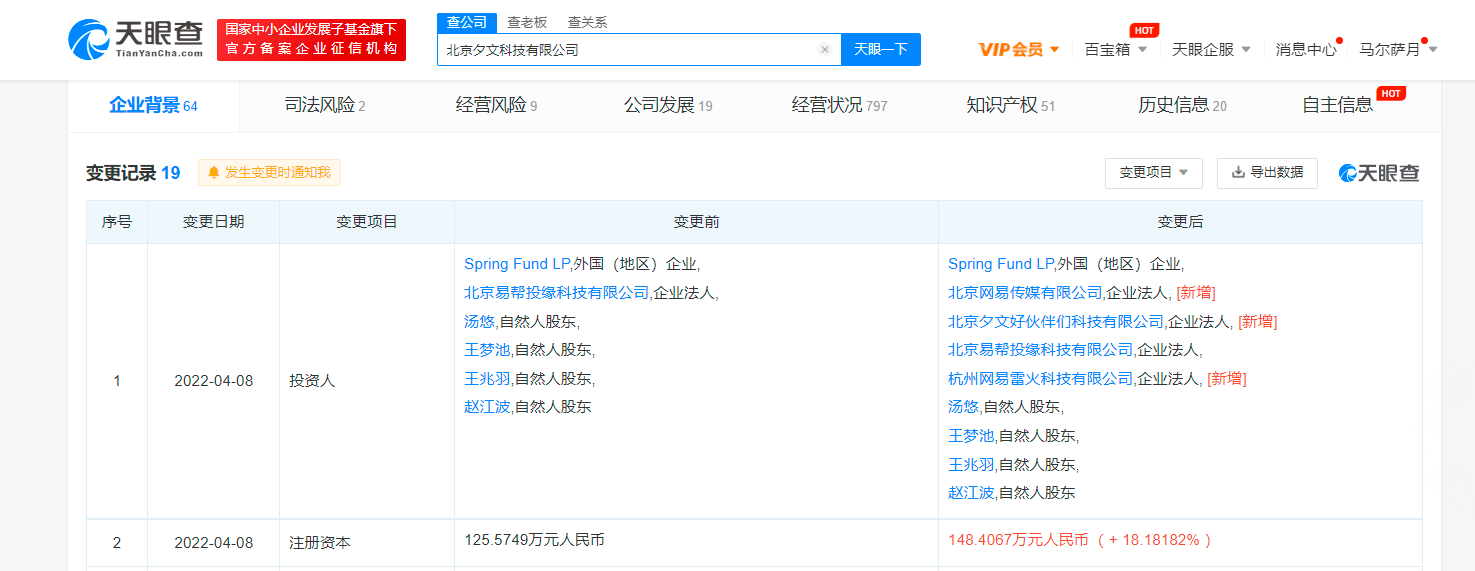Screen dimensions: 1475x571
Task: Open 北京网易传媒有限公司 link
Action: (x=1025, y=293)
